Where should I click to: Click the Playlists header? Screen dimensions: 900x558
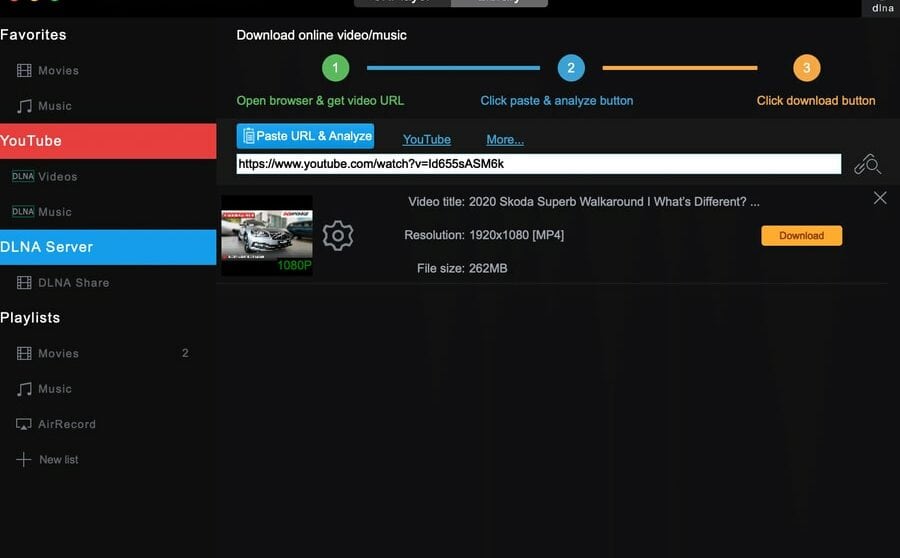tap(30, 318)
